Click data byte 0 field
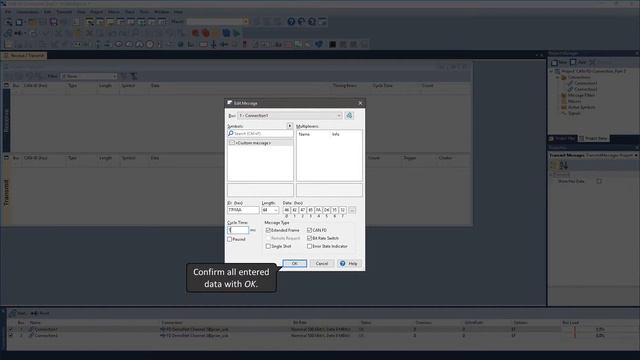 tap(287, 210)
